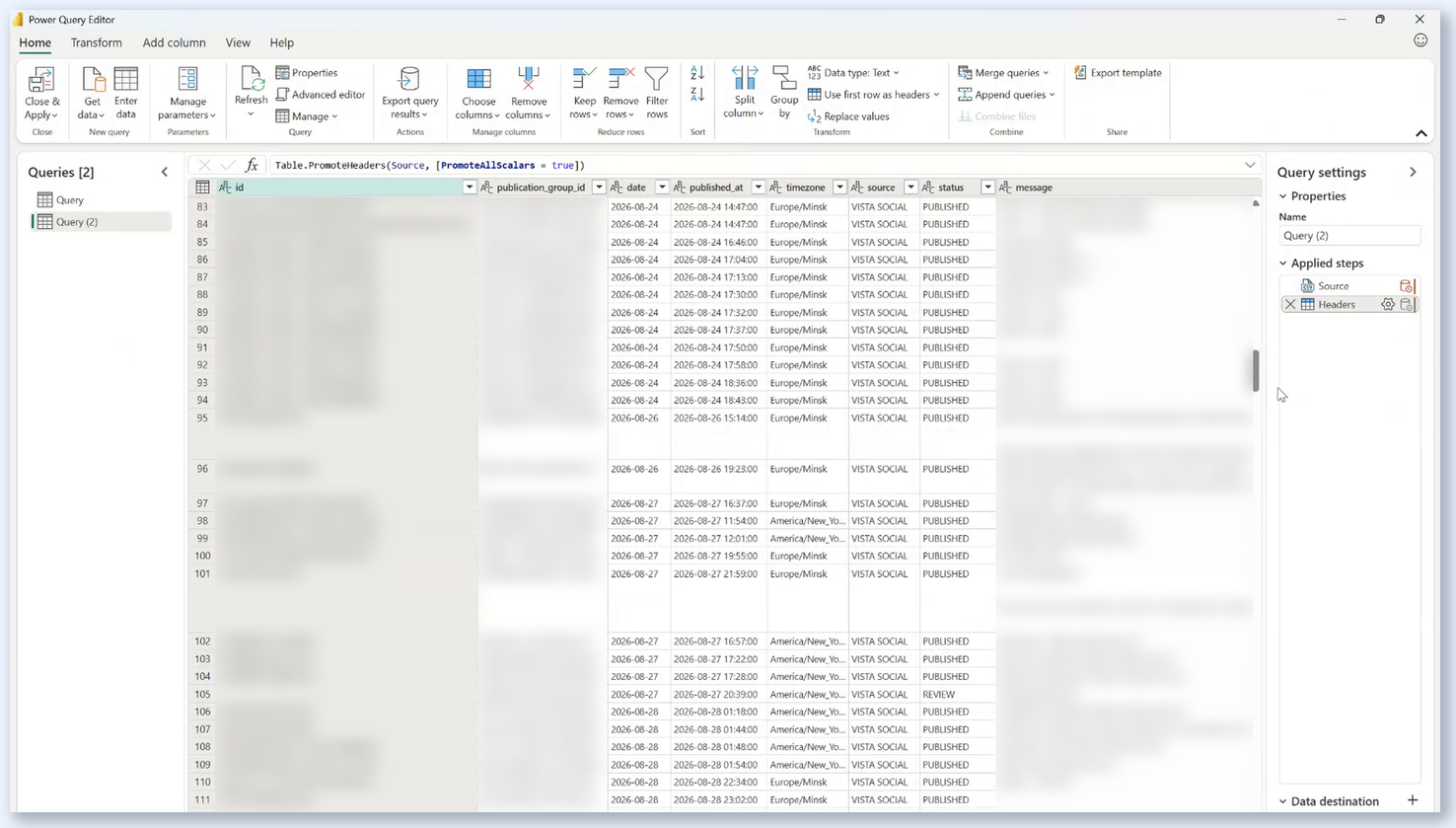The height and width of the screenshot is (828, 1456).
Task: Open the timezone column filter dropdown
Action: click(x=839, y=188)
